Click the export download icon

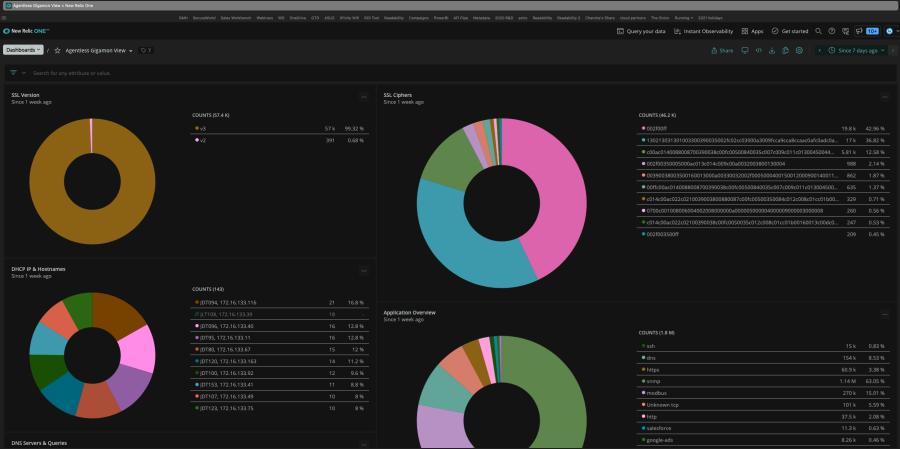click(772, 51)
